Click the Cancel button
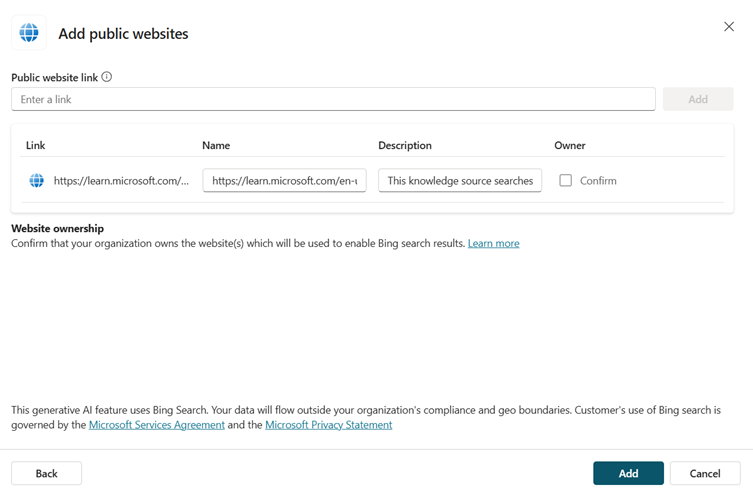 pyautogui.click(x=705, y=473)
